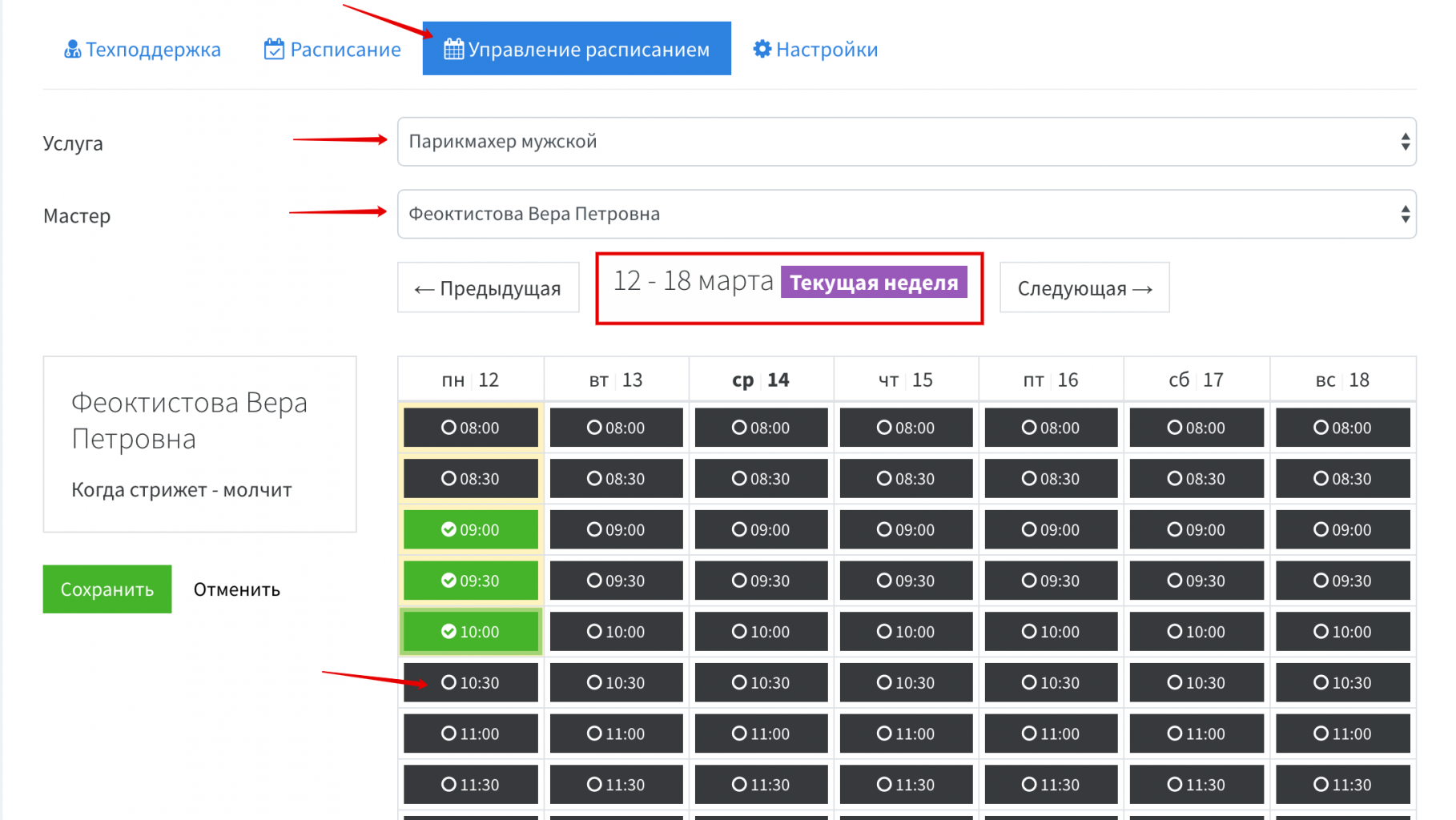Screen dimensions: 1456x820
Task: Click the calendar-check icon beside Расписание
Action: tap(274, 50)
